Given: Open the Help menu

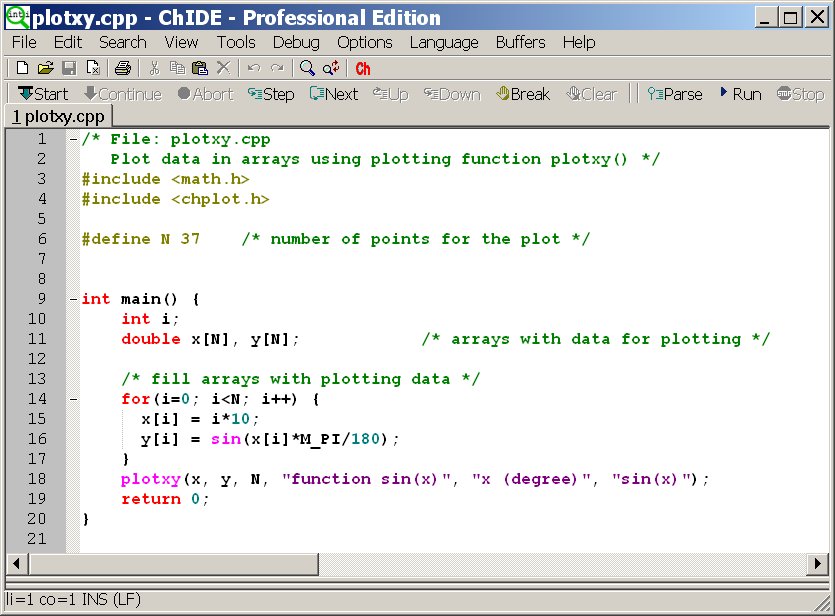Looking at the screenshot, I should [578, 42].
